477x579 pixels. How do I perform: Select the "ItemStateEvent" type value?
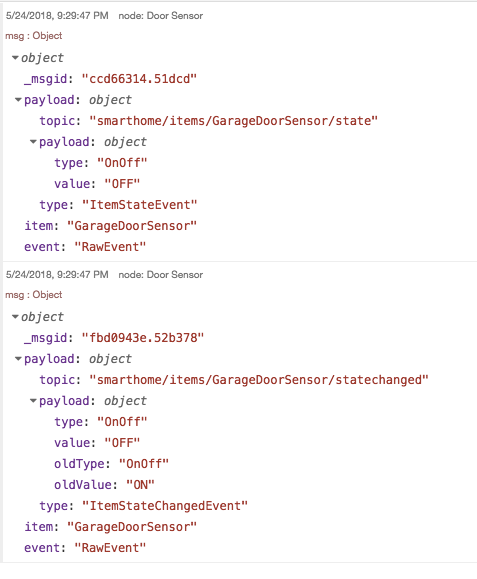[x=140, y=205]
